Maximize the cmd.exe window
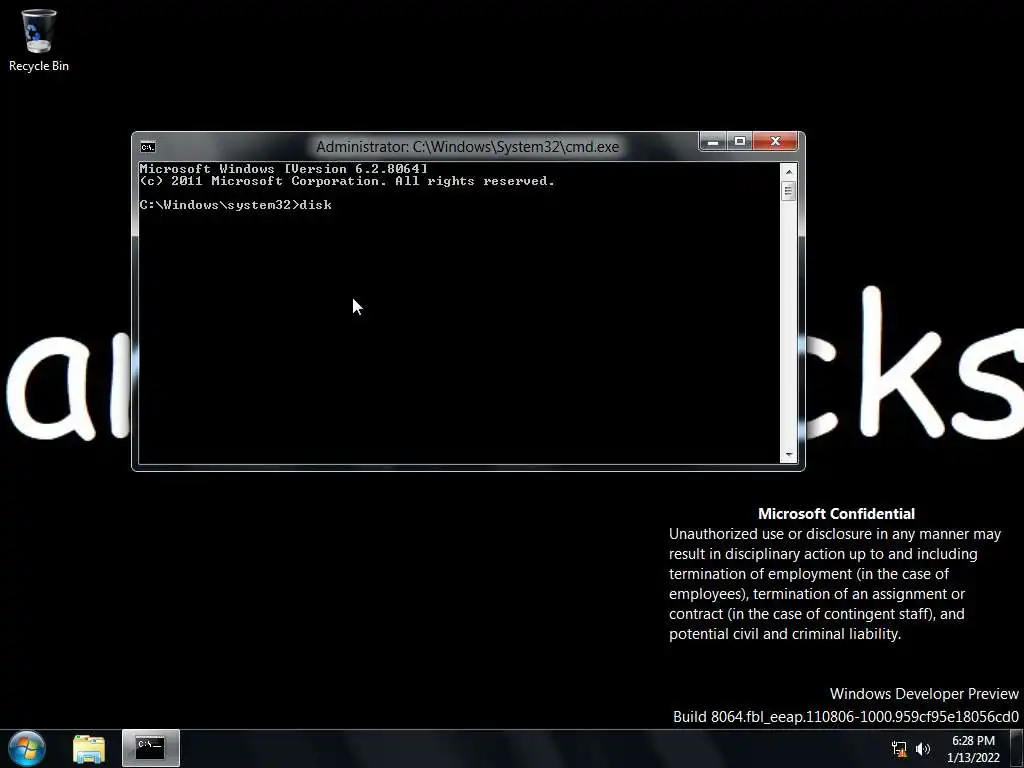The image size is (1024, 768). pyautogui.click(x=739, y=141)
